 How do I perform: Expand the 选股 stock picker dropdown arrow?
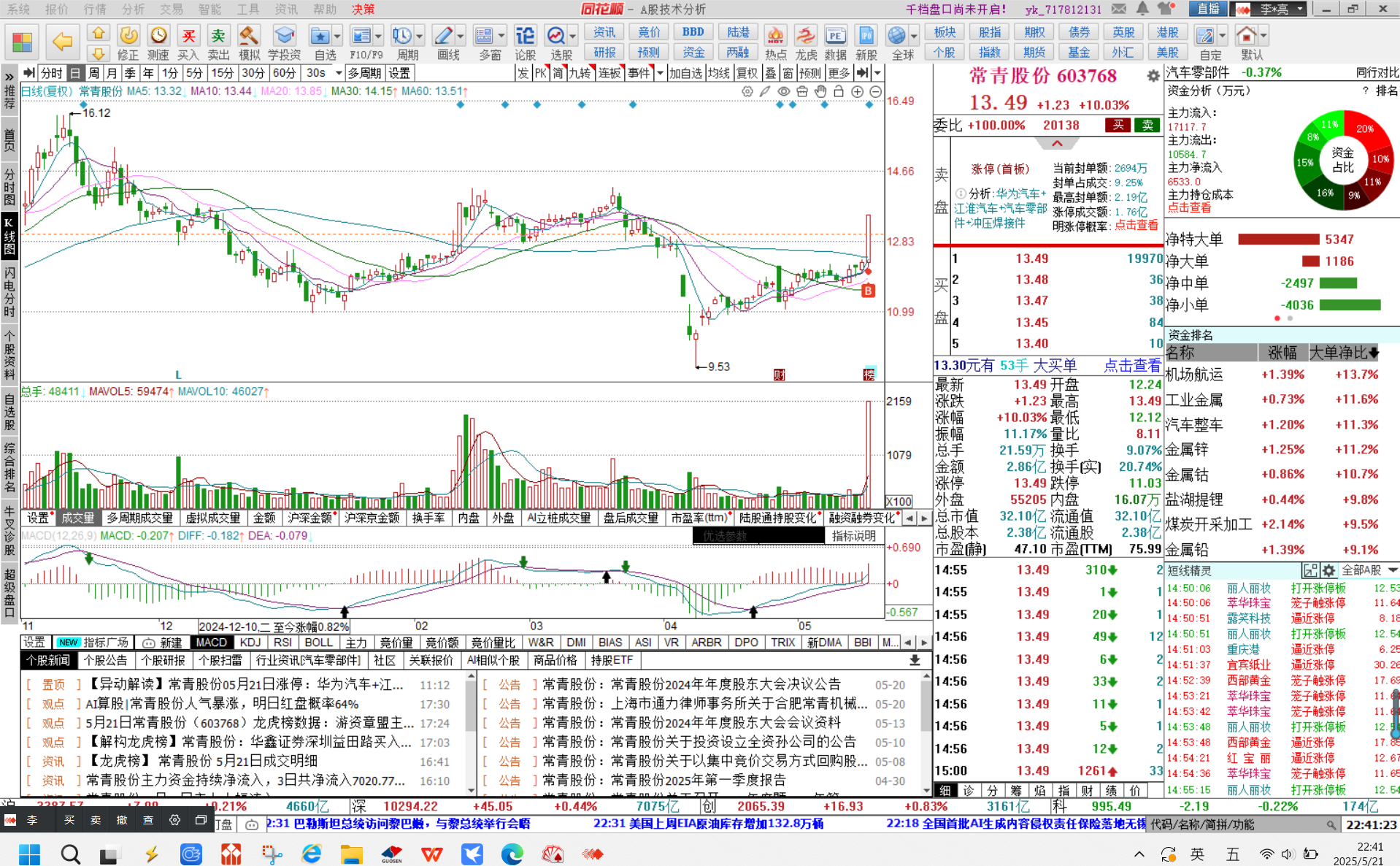tap(573, 35)
